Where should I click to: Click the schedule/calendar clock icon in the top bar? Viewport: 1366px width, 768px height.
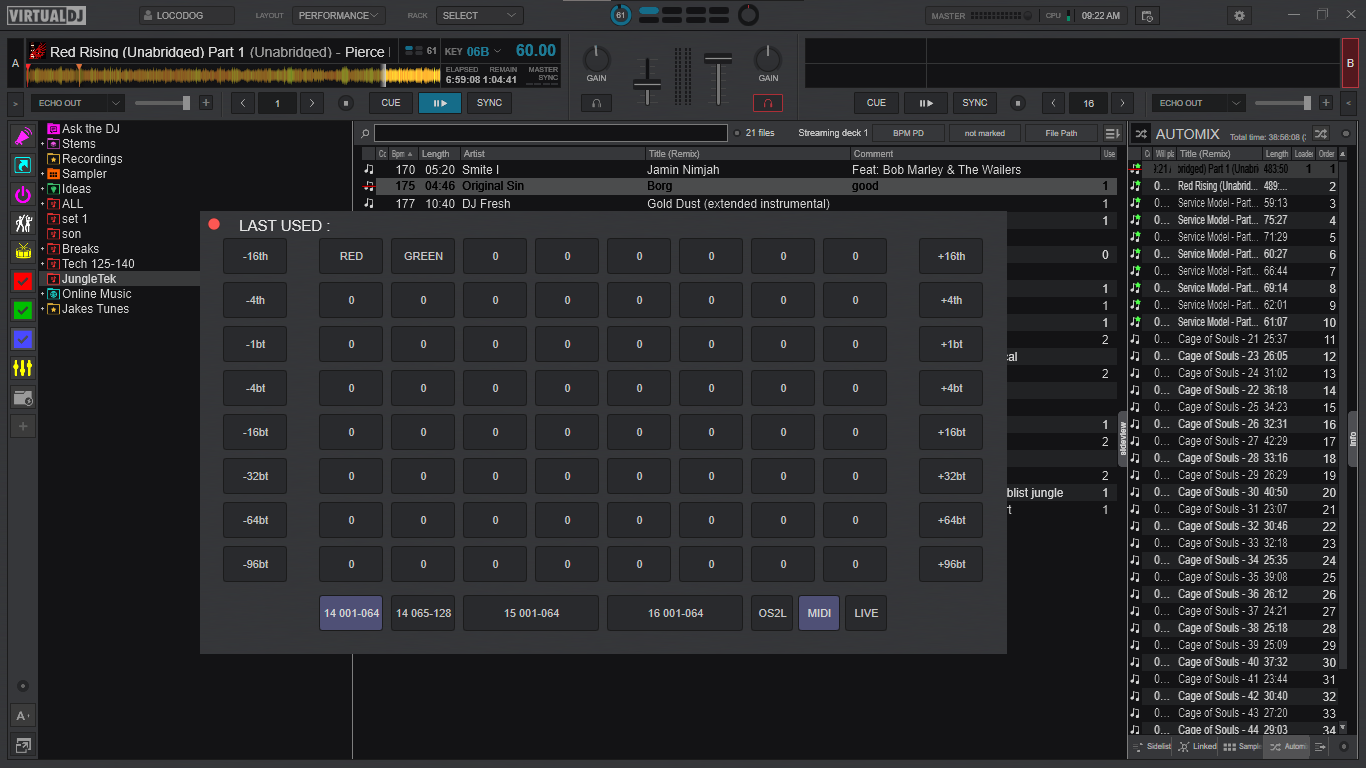[x=1147, y=16]
